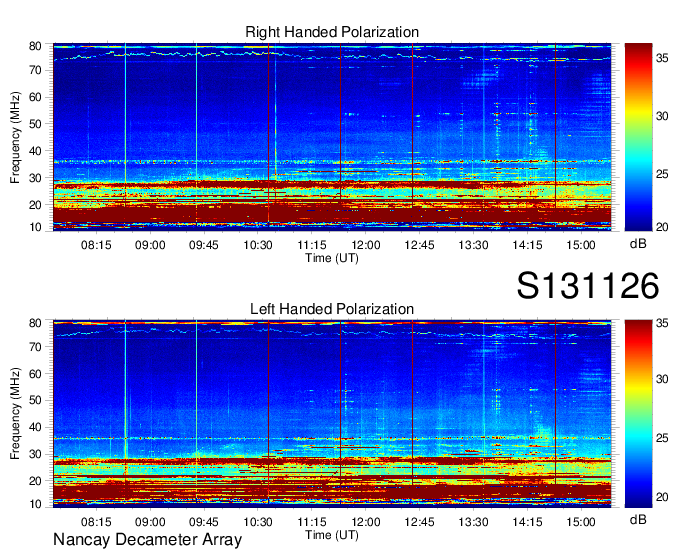Click Frequency (MHz) axis label of Right Handed plot
Image resolution: width=680 pixels, height=552 pixels.
[15, 137]
